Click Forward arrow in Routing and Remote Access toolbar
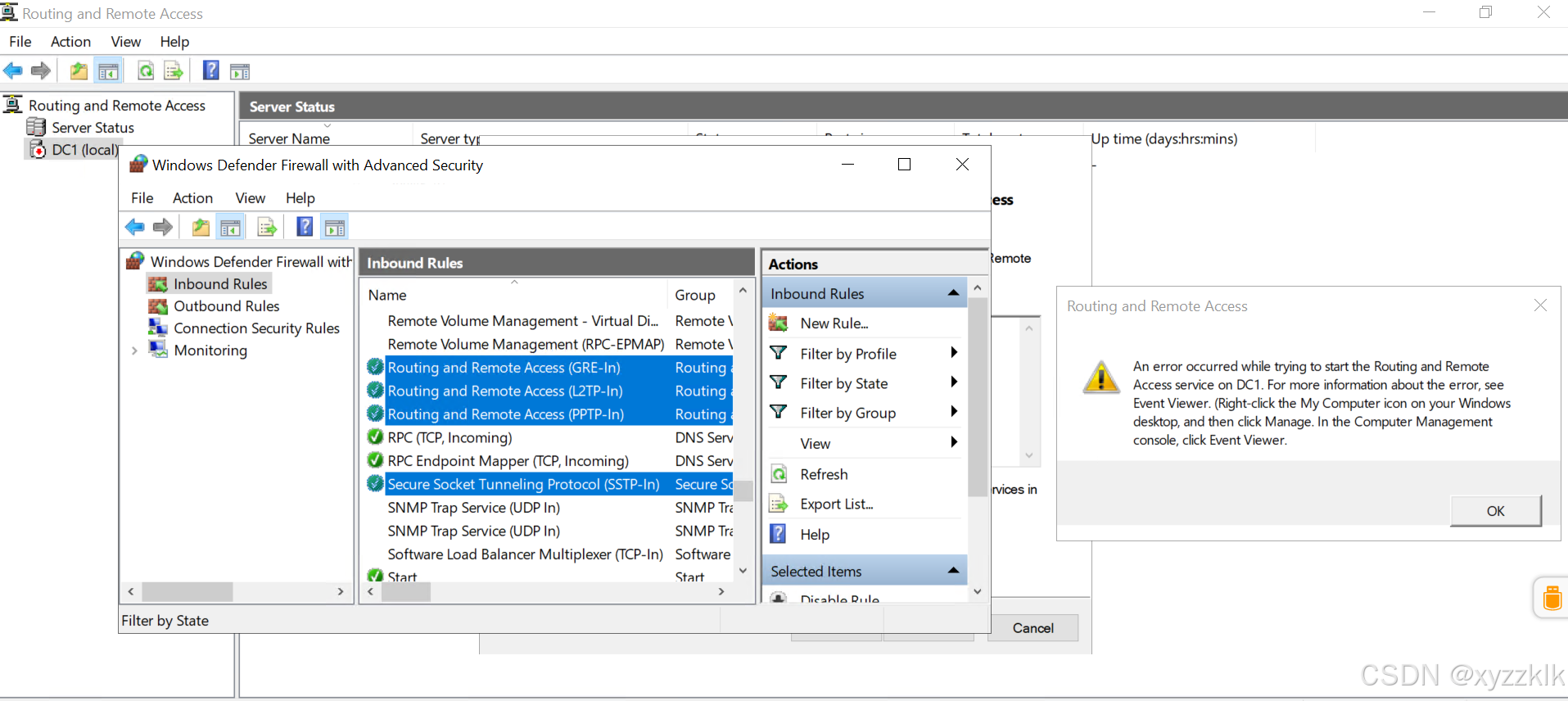This screenshot has height=701, width=1568. pyautogui.click(x=41, y=71)
